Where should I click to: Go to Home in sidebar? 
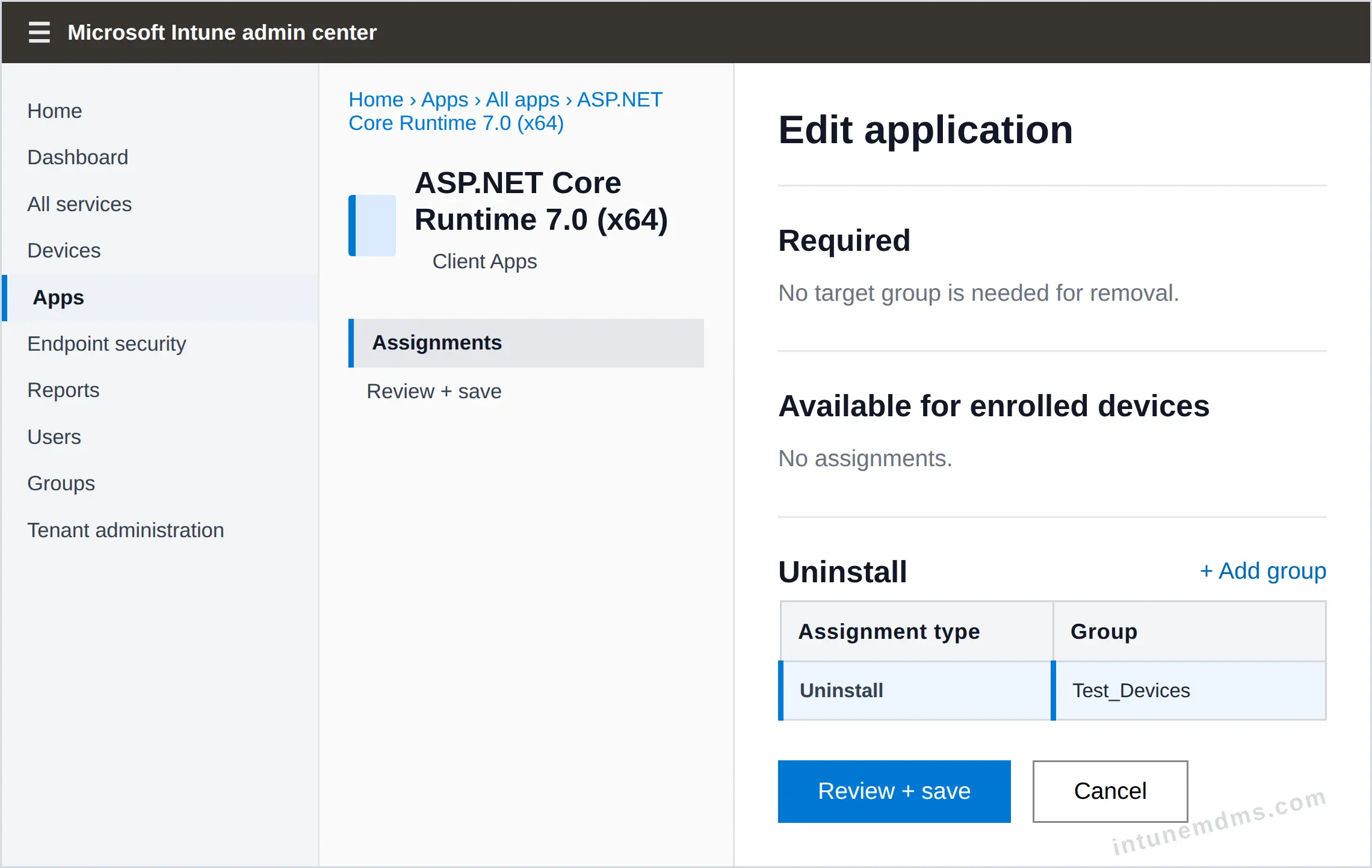pyautogui.click(x=55, y=111)
